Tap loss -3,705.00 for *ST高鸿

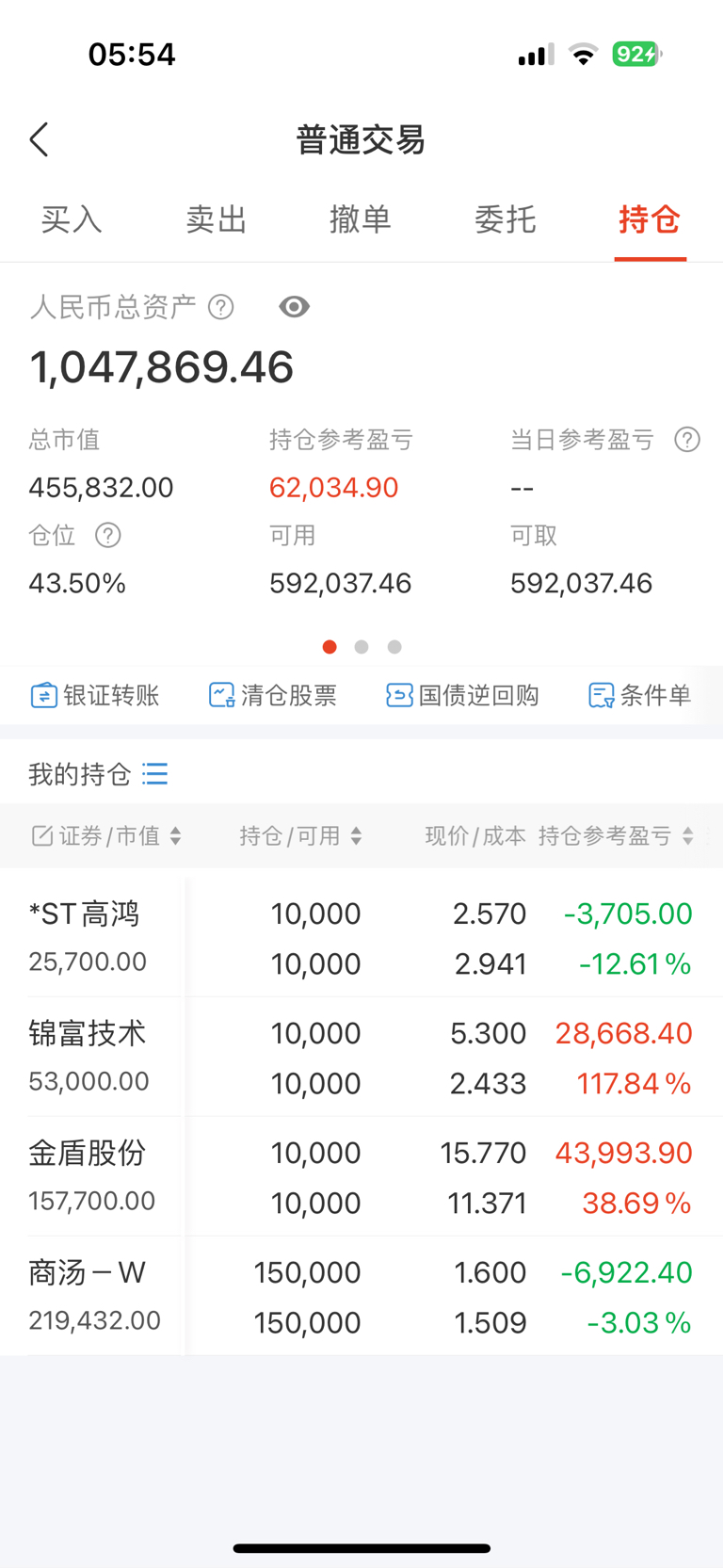[628, 913]
